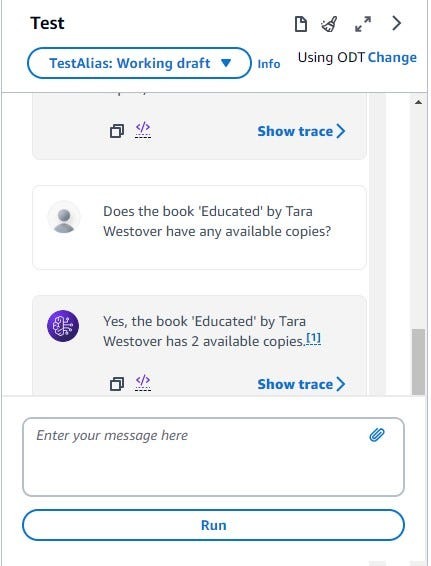Click the new document icon in Test header
Viewport: 431px width, 566px height.
tap(301, 24)
